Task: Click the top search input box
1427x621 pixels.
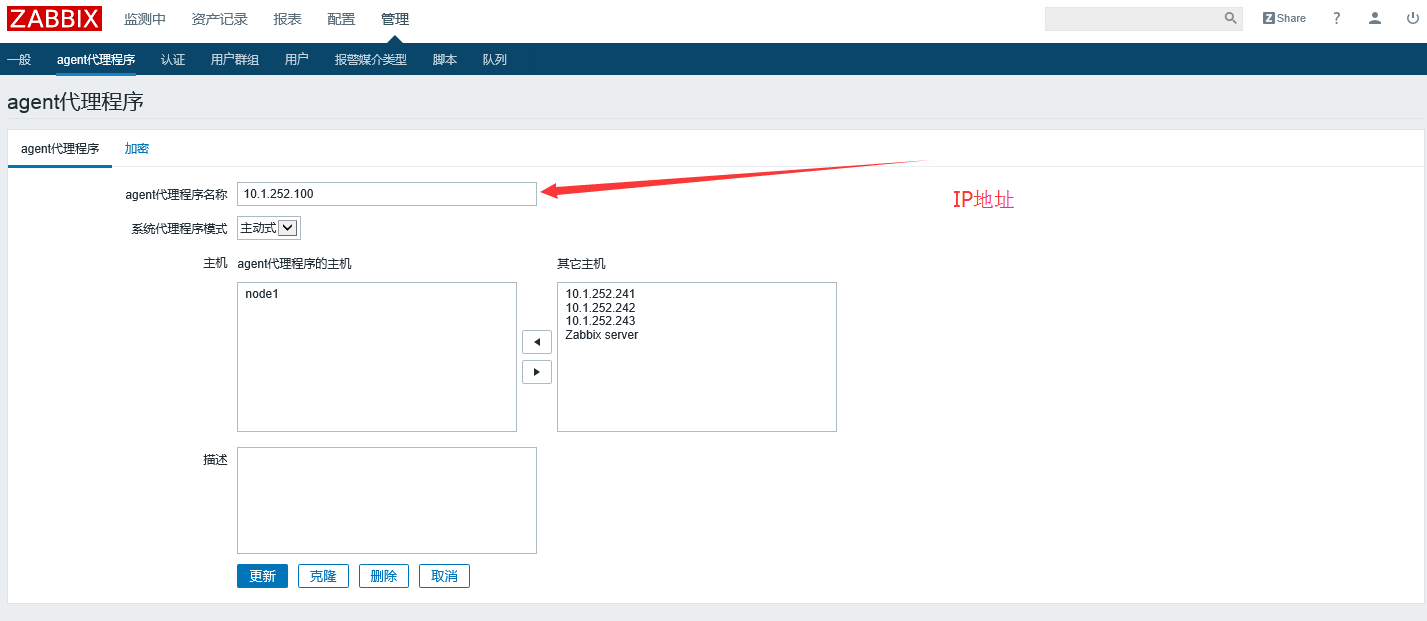Action: (1133, 19)
